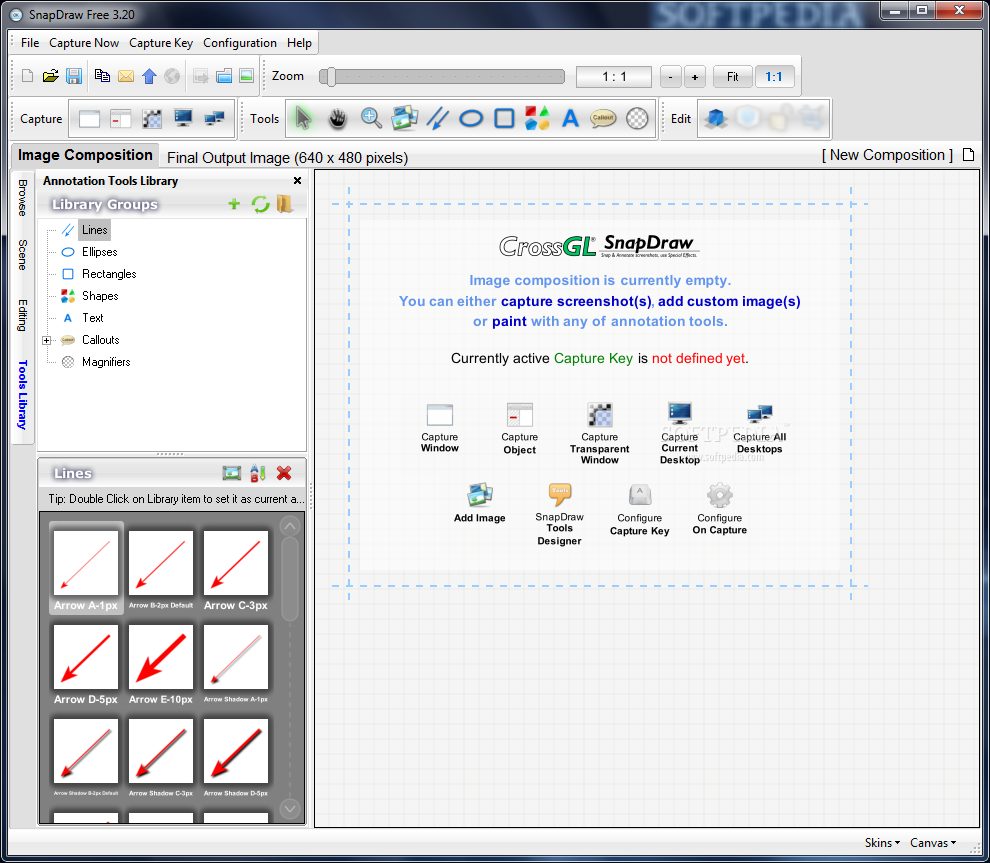
Task: Open the Capture Now menu
Action: (84, 43)
